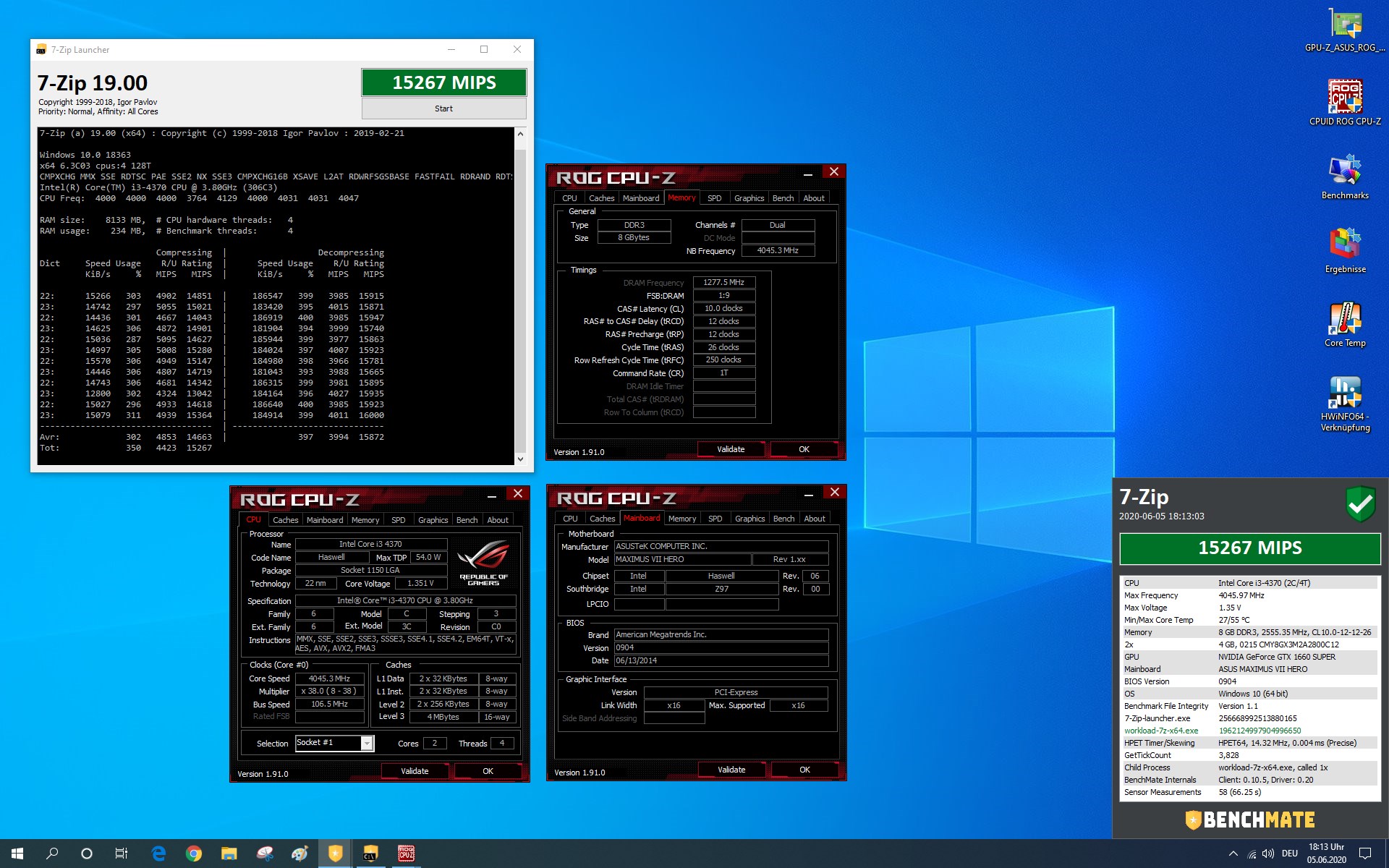Open File Explorer from taskbar
The image size is (1389, 868).
(x=229, y=854)
